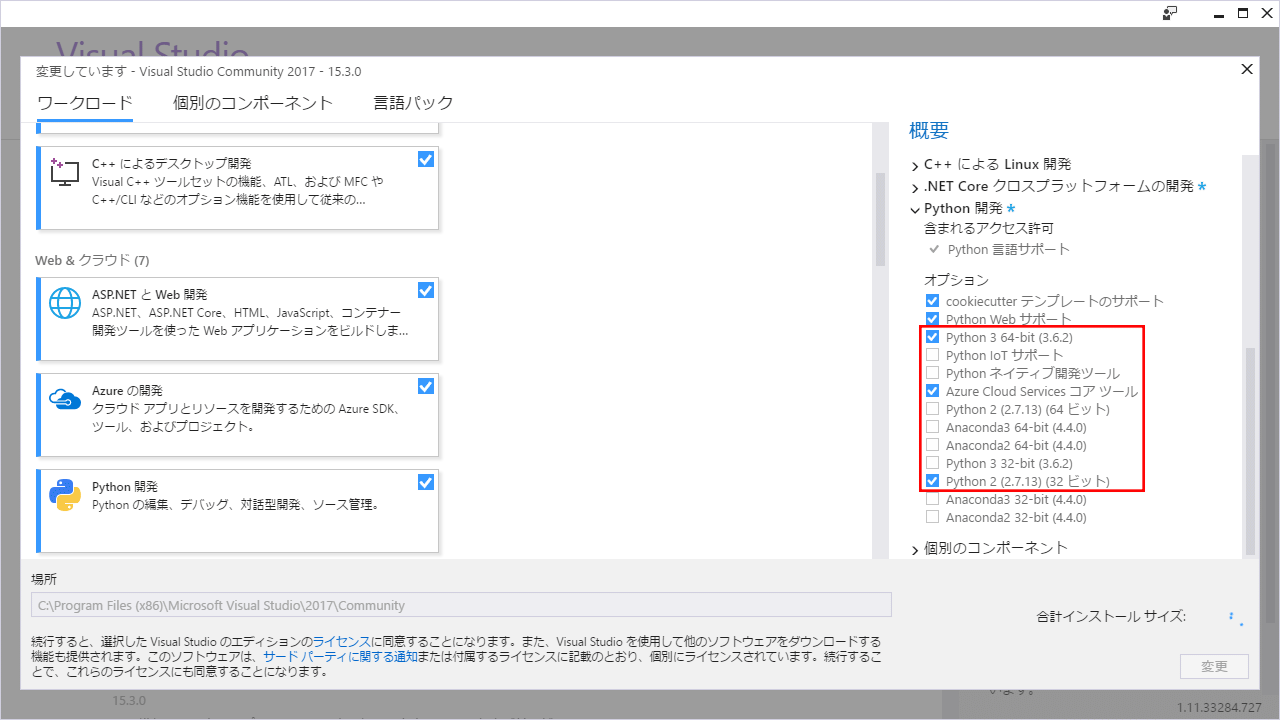
Task: Click the installation location path field
Action: pyautogui.click(x=460, y=604)
